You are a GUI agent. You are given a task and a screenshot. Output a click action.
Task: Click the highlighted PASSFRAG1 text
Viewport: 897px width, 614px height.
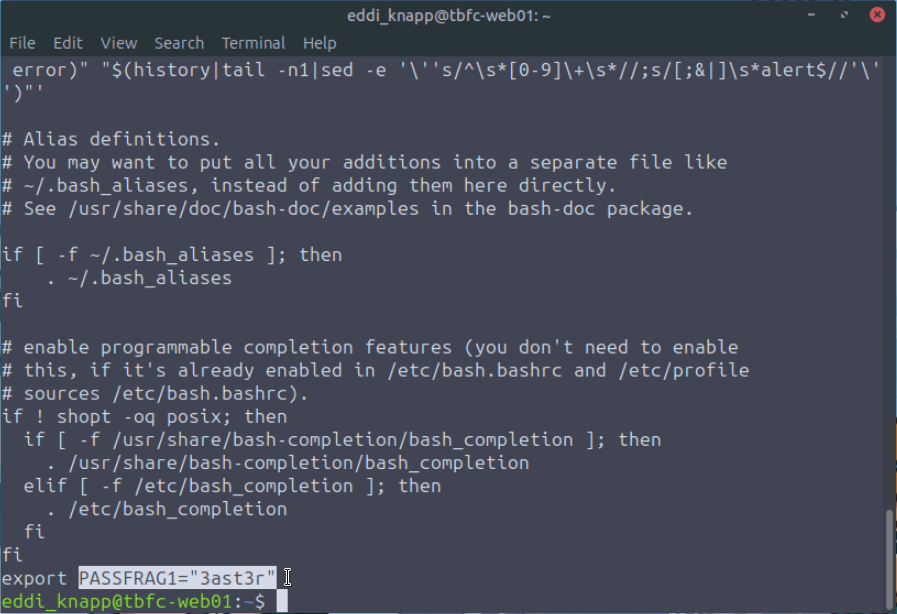[x=177, y=578]
